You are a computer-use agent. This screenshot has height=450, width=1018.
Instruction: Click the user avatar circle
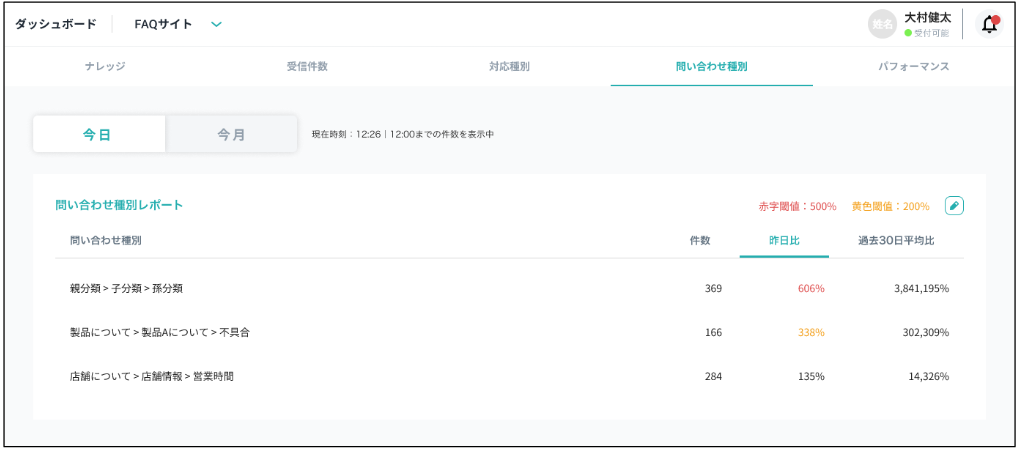(x=881, y=25)
